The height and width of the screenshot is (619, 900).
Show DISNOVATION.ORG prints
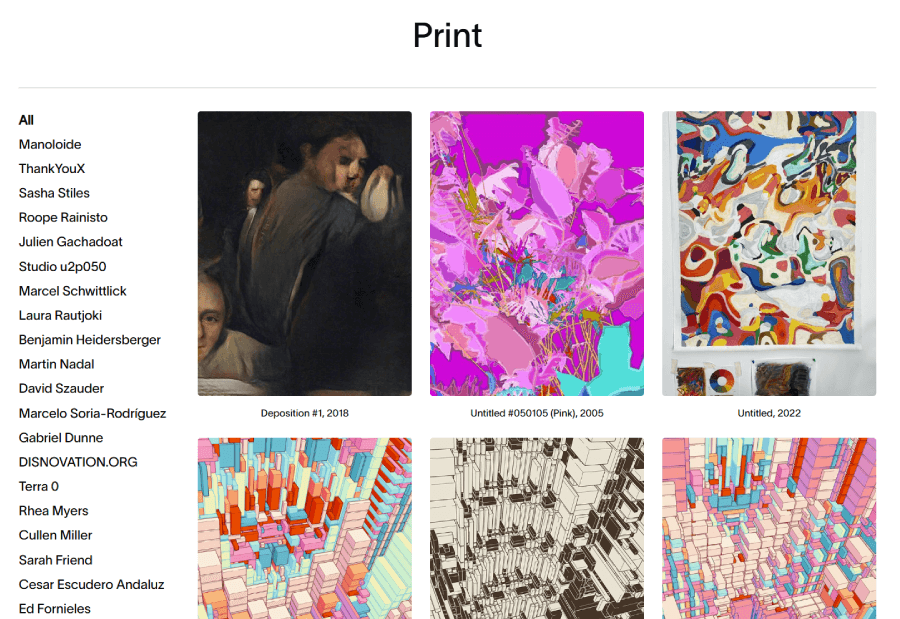coord(78,462)
